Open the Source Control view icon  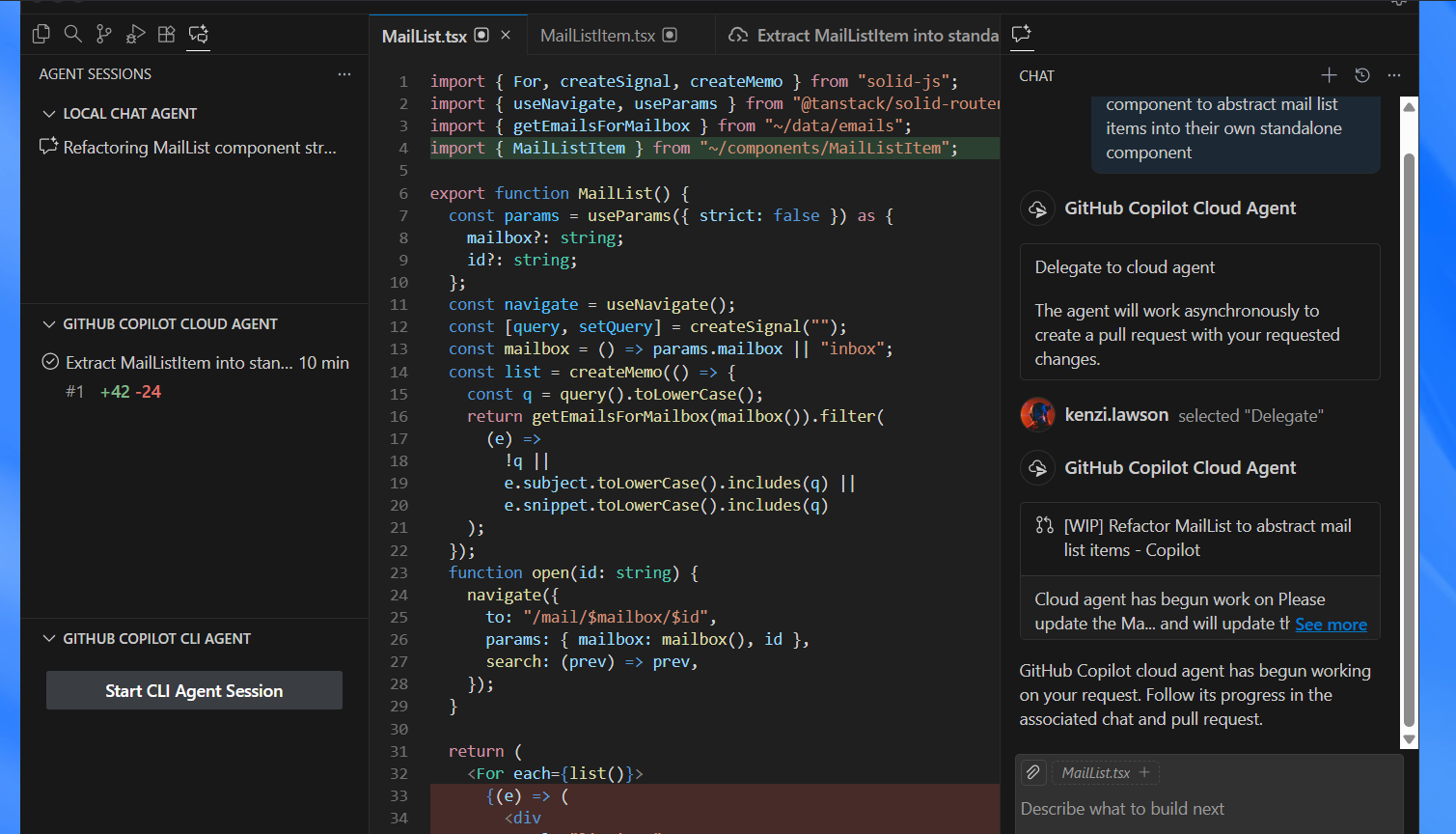tap(104, 34)
